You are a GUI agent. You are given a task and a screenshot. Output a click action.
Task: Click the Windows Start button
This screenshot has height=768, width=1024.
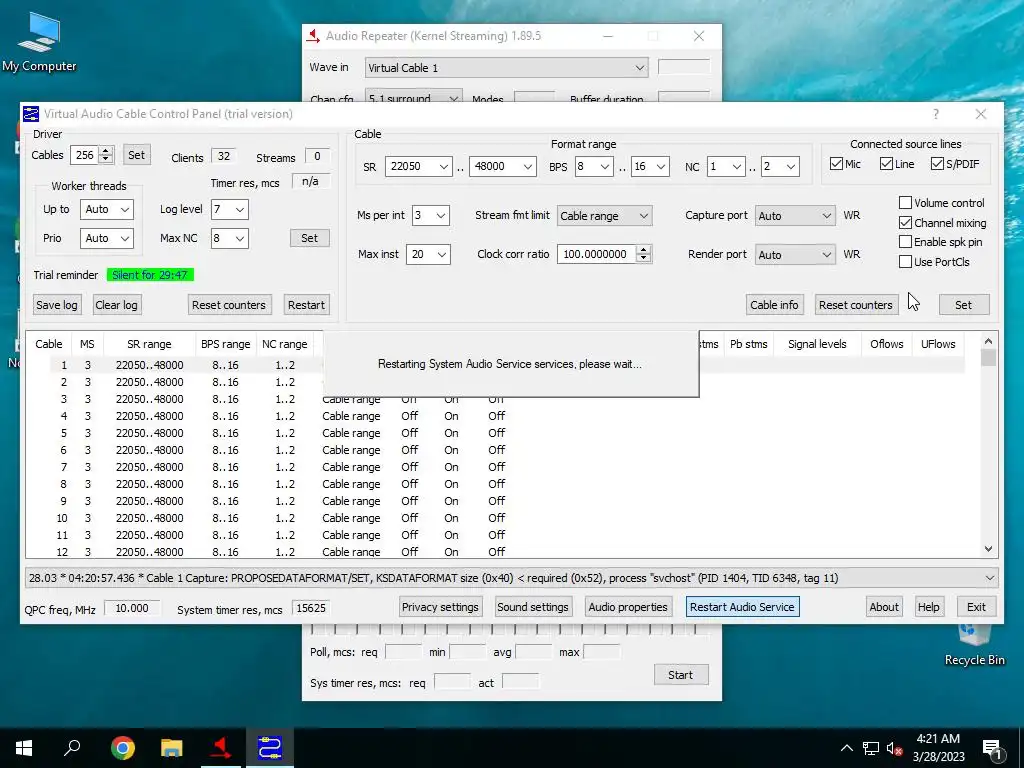[x=24, y=748]
